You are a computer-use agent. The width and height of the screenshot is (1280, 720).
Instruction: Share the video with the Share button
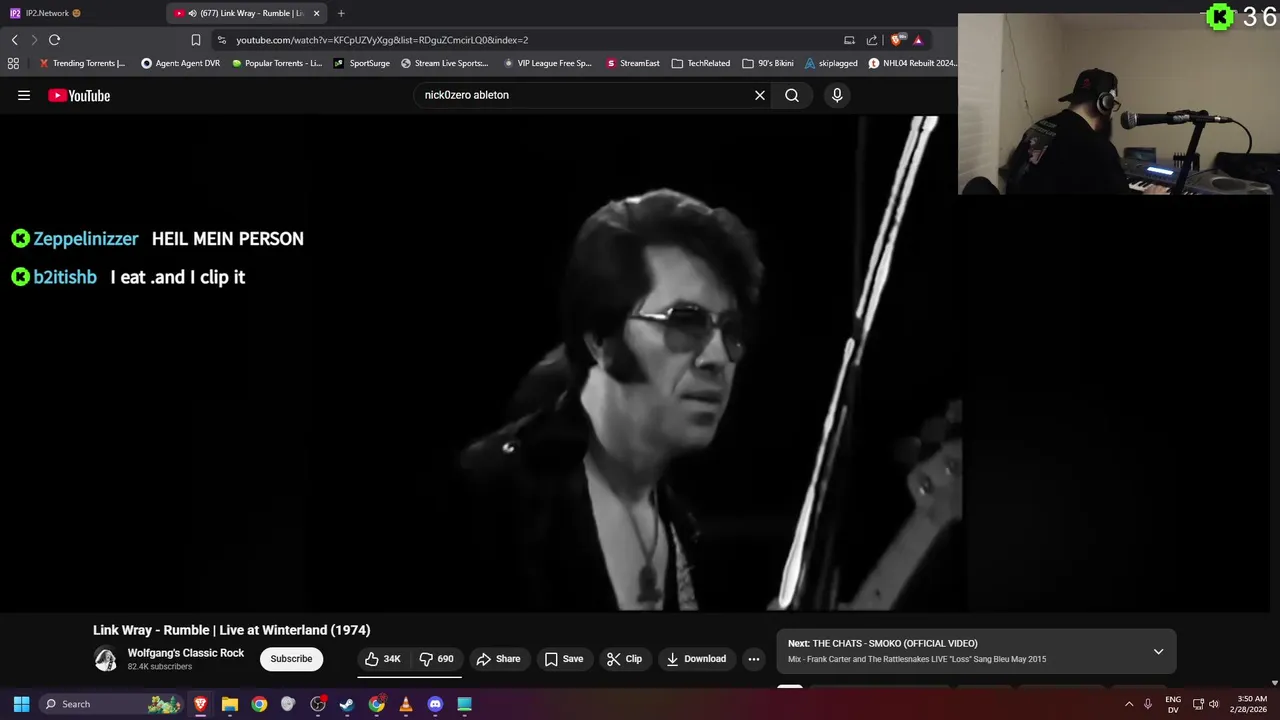[x=498, y=659]
